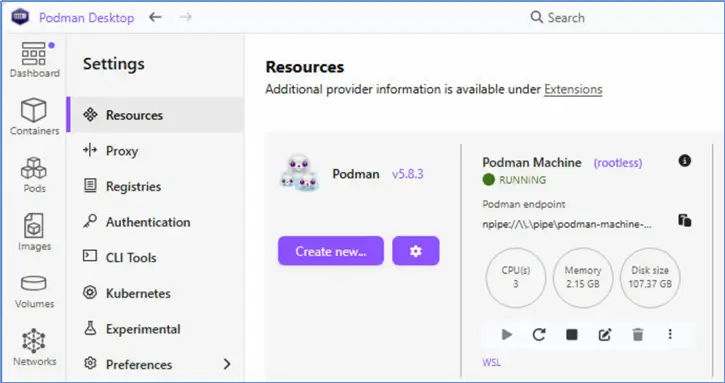725x383 pixels.
Task: Click the Podman seals logo
Action: [299, 174]
